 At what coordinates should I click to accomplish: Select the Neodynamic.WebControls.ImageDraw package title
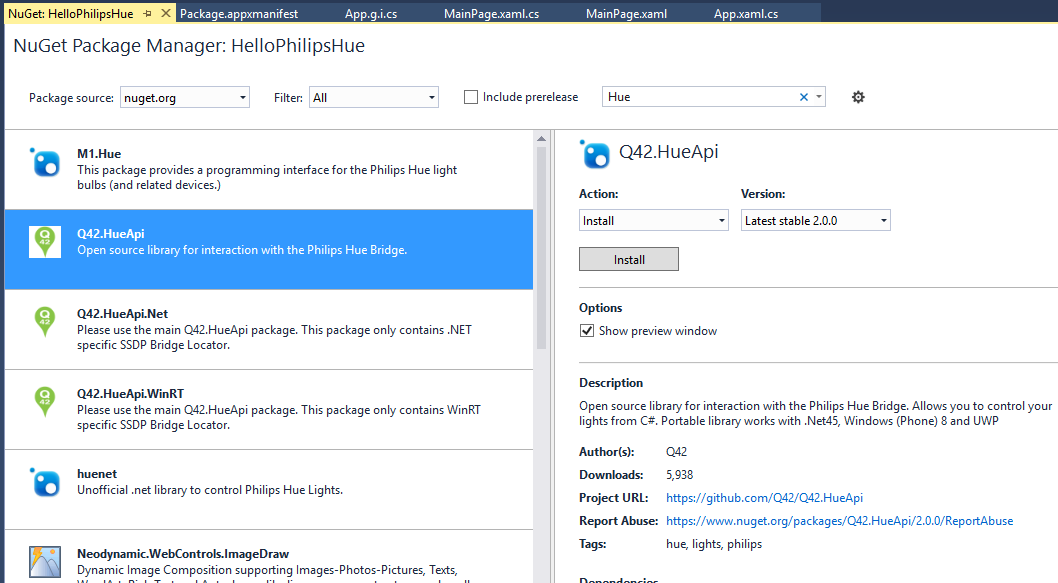pos(183,554)
